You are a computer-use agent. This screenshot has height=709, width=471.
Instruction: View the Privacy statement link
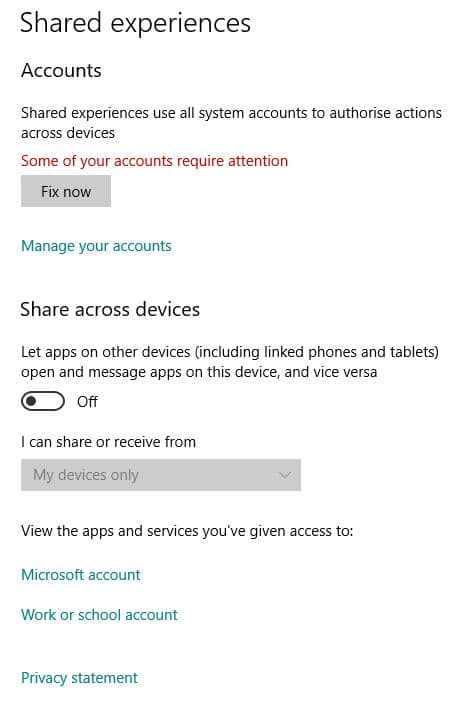80,678
